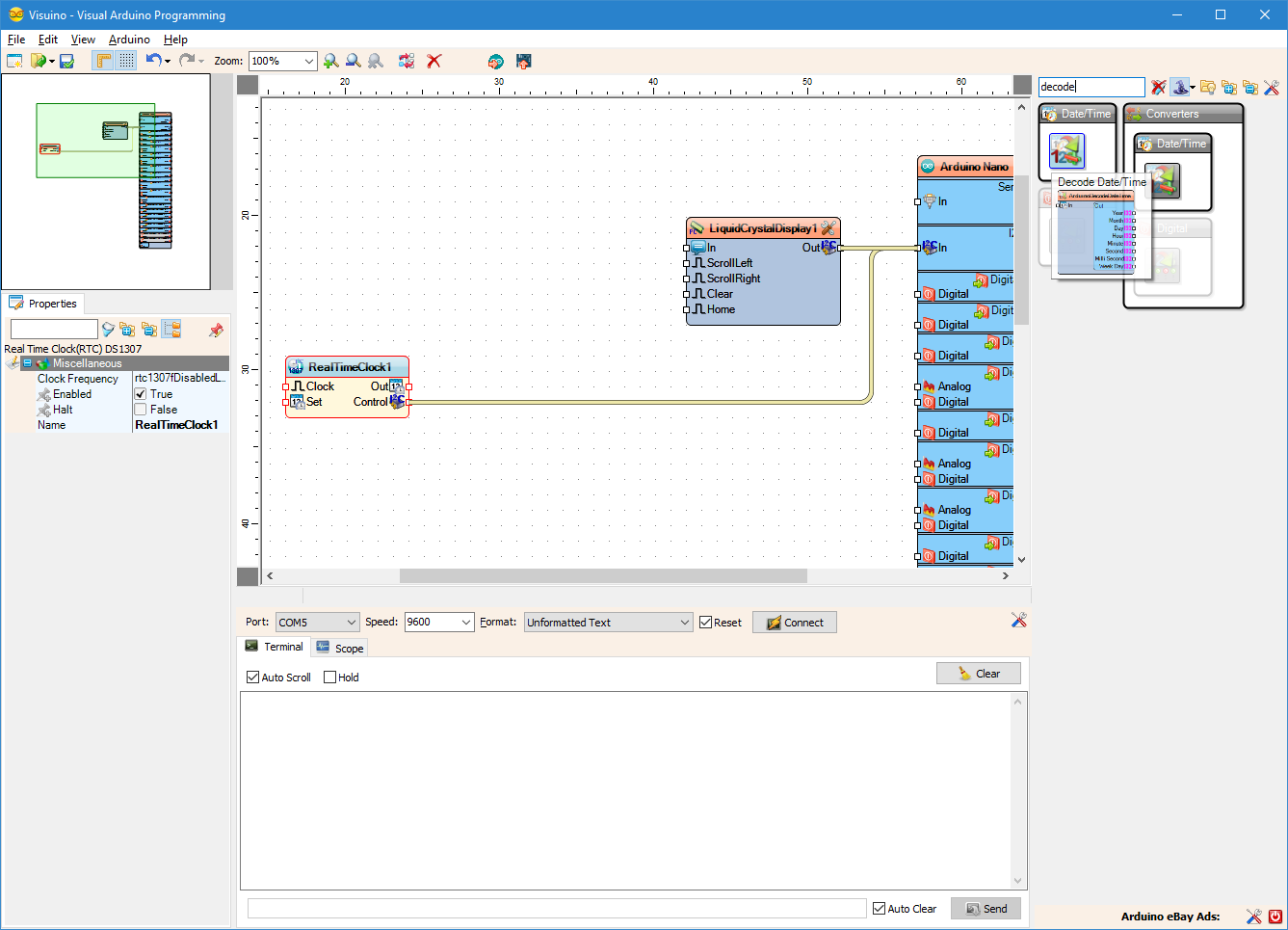Click the properties filter funnel icon
The image size is (1288, 930).
[x=109, y=330]
